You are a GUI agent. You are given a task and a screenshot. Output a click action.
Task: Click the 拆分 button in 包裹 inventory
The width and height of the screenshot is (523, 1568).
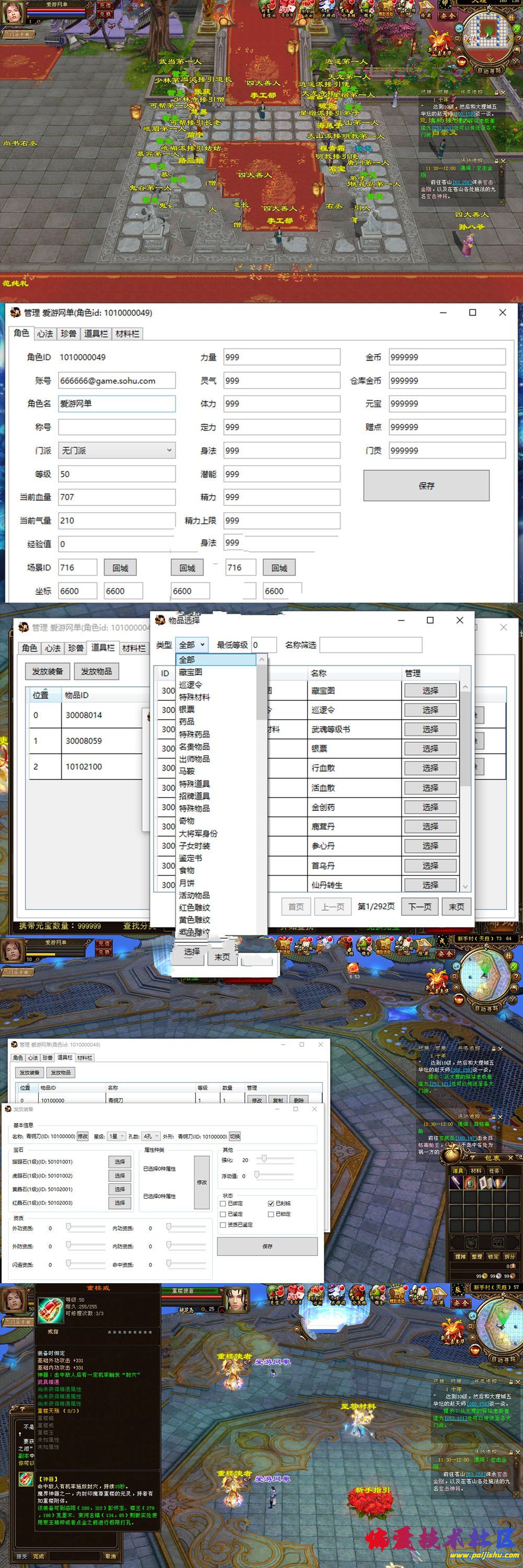(x=509, y=1256)
